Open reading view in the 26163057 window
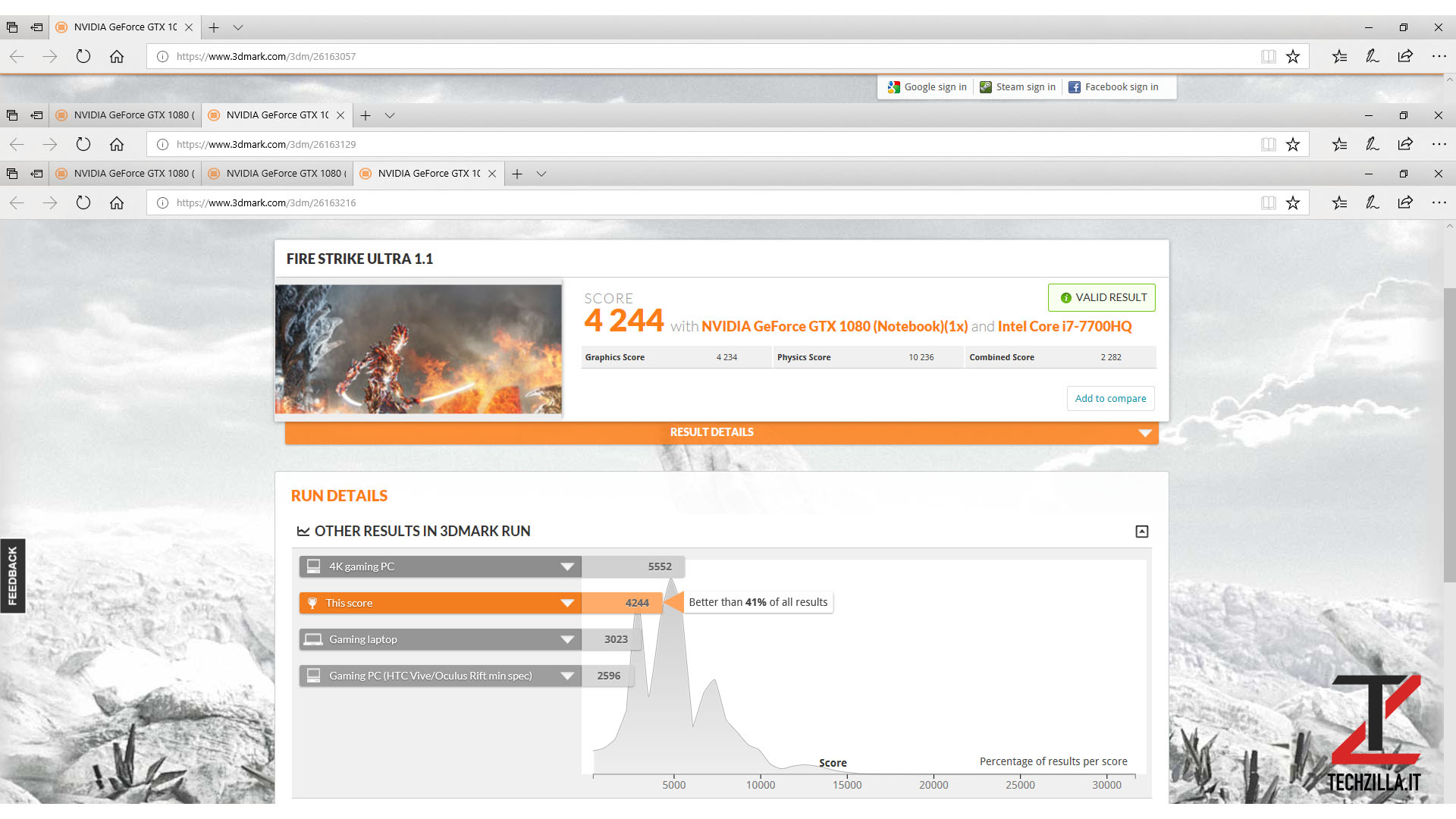 [1268, 56]
